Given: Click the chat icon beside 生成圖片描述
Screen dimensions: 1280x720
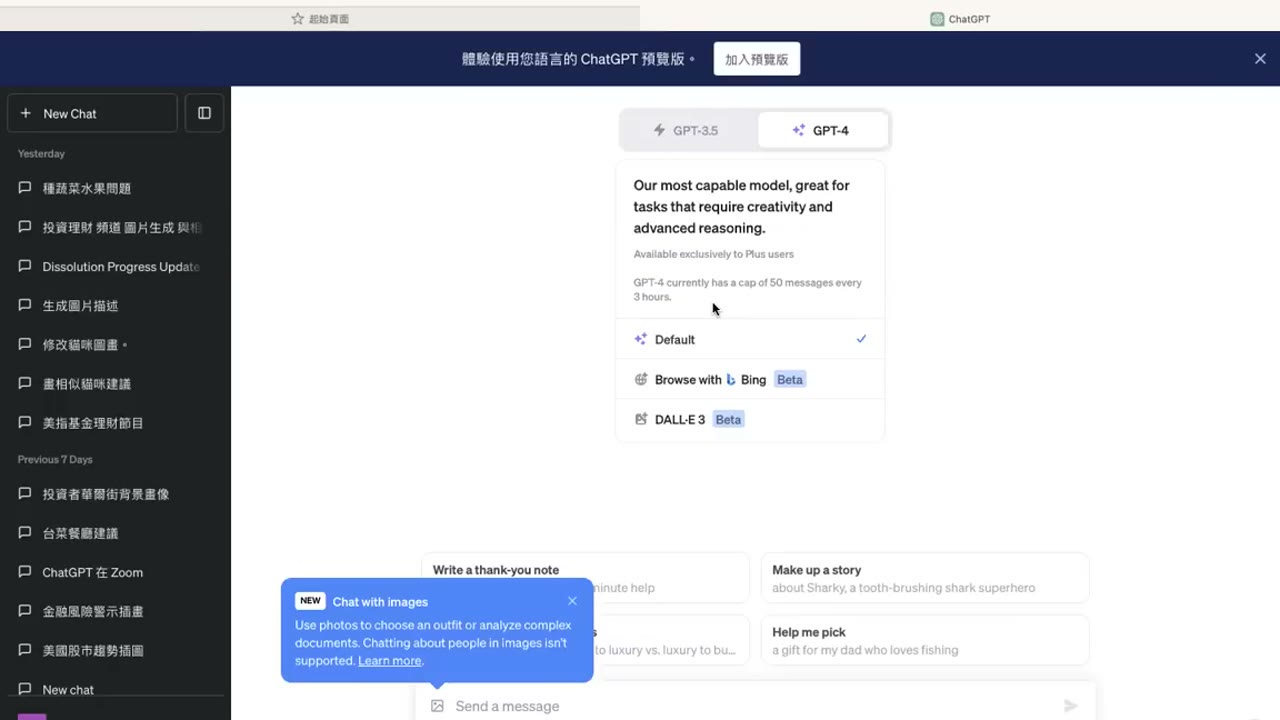Looking at the screenshot, I should coord(25,305).
